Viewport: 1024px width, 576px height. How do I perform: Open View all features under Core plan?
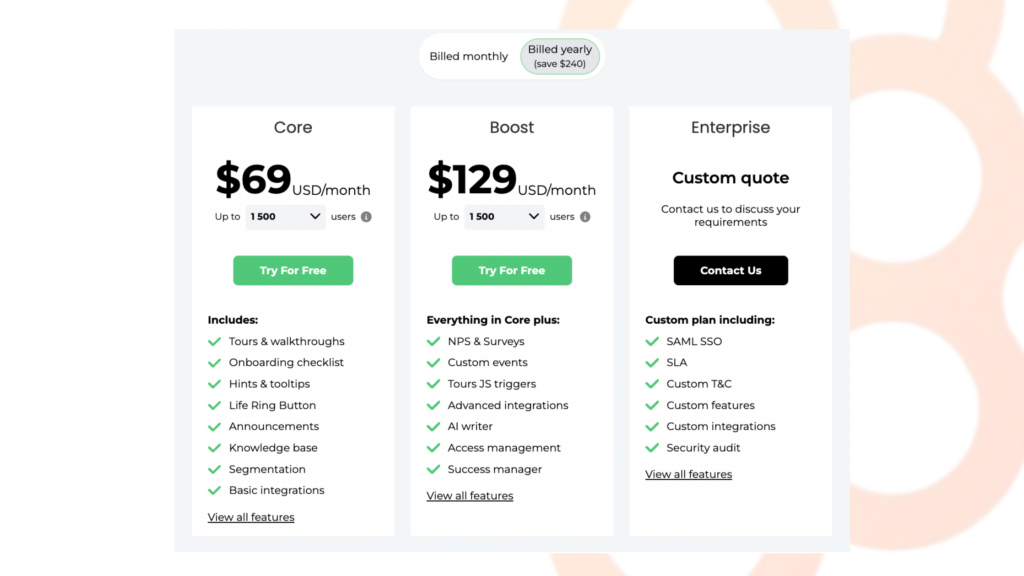tap(250, 517)
